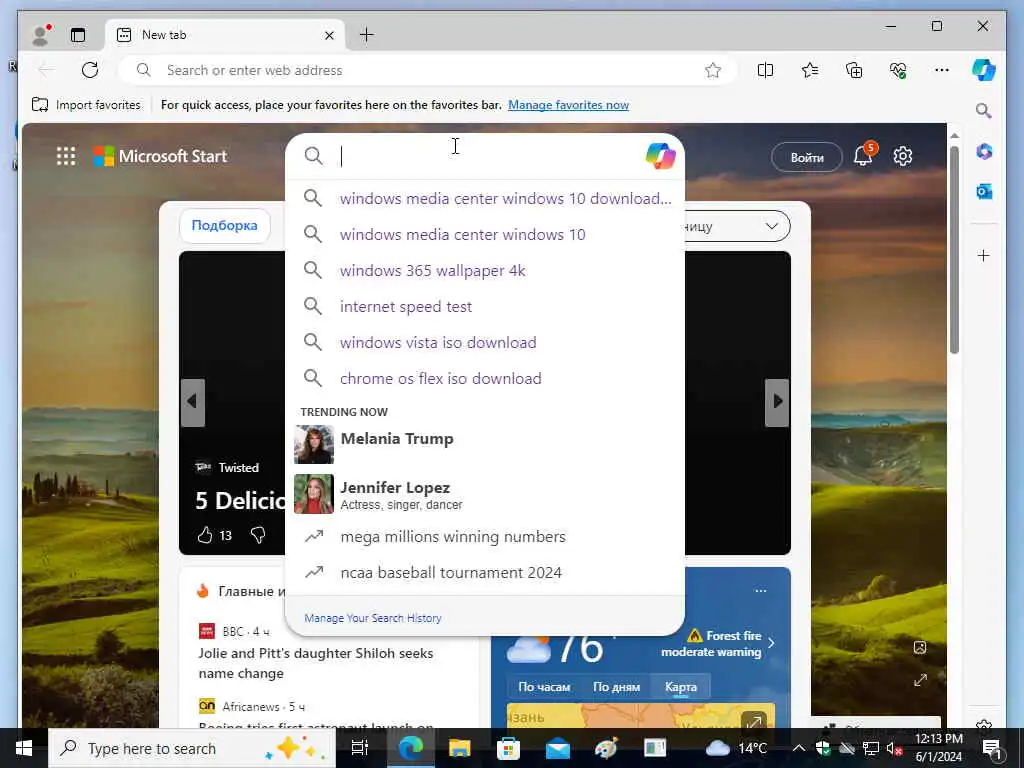Expand background to fullscreen icon

click(920, 680)
